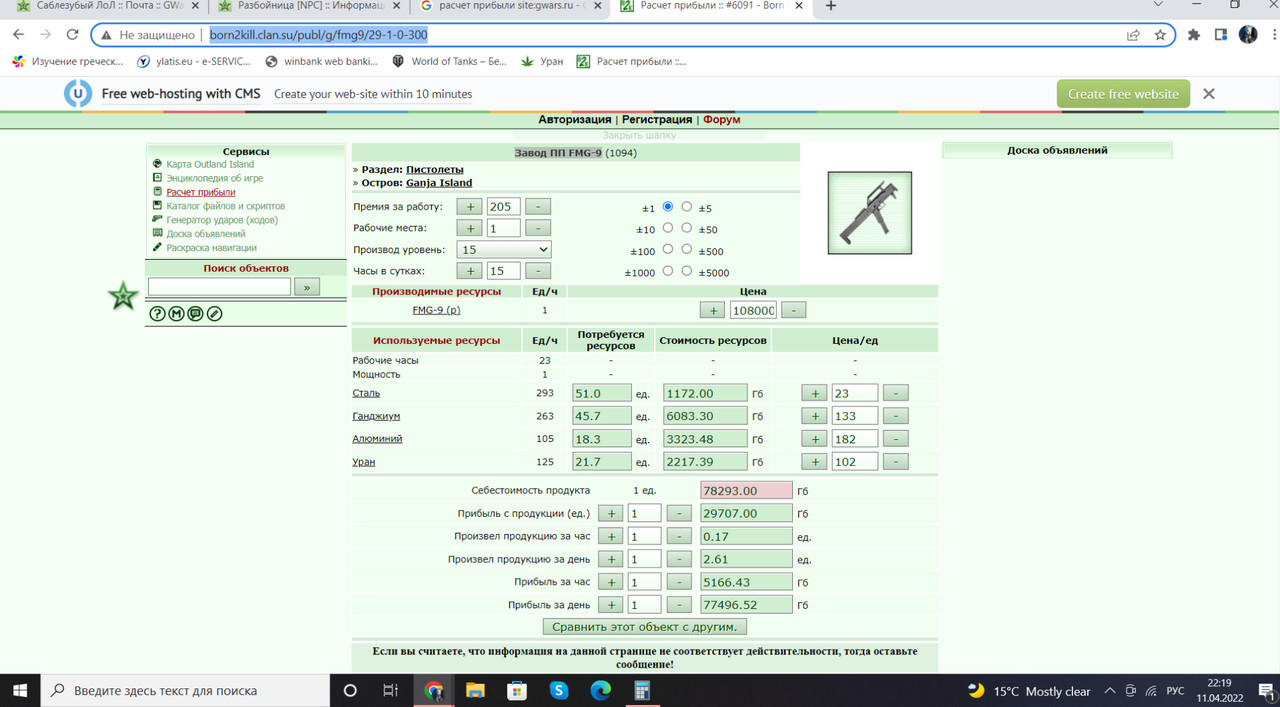Switch to the Google search tab
Image resolution: width=1280 pixels, height=707 pixels.
(510, 6)
